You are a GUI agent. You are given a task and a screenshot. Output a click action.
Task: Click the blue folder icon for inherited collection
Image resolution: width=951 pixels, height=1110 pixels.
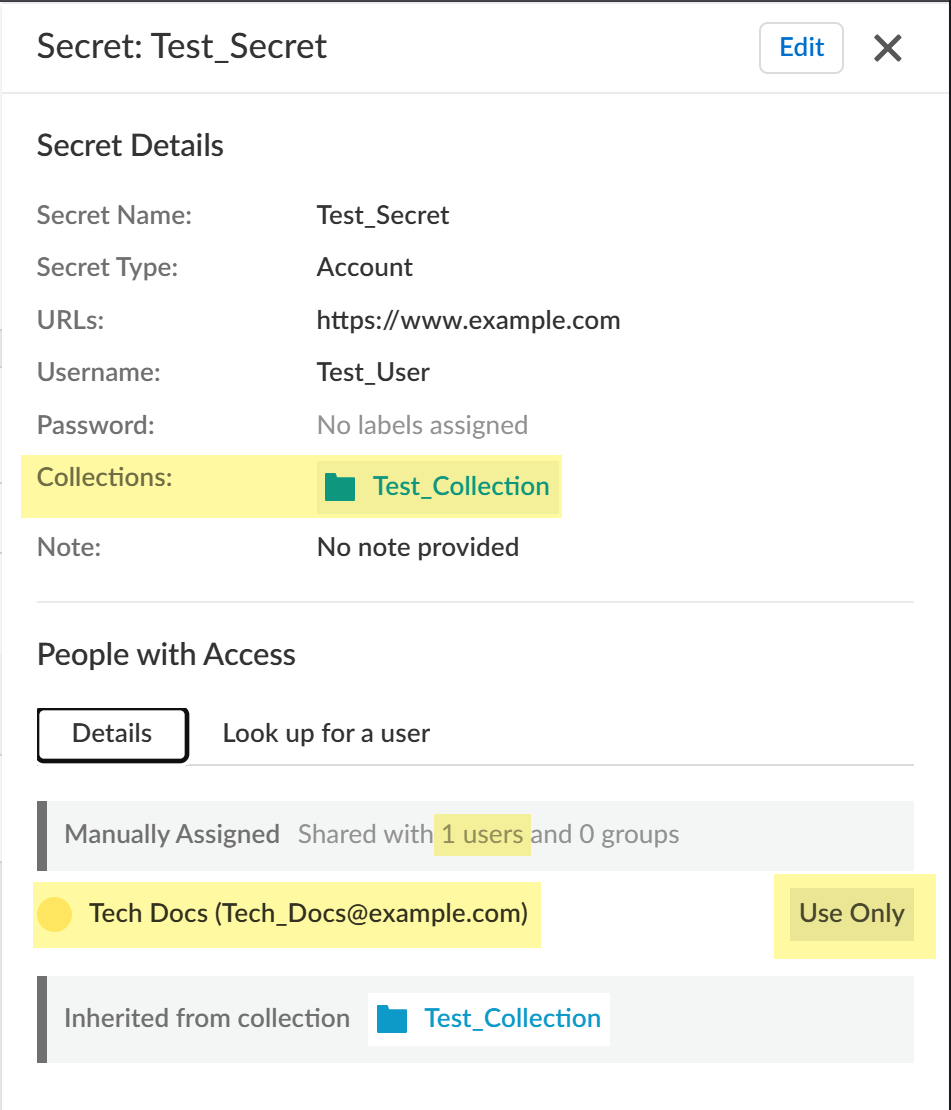tap(392, 1019)
